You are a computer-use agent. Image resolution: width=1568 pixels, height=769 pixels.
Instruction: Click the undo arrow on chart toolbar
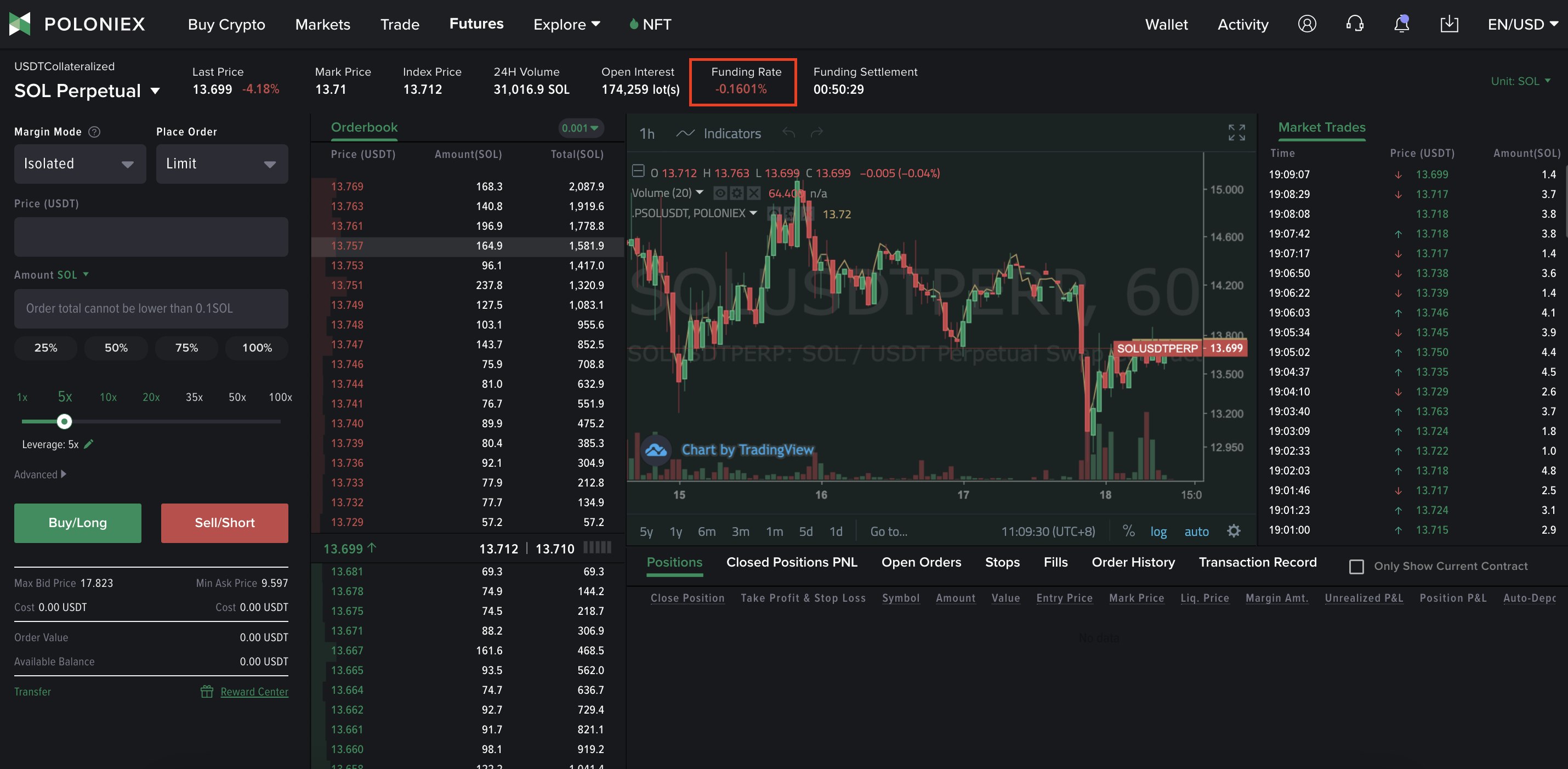point(791,132)
